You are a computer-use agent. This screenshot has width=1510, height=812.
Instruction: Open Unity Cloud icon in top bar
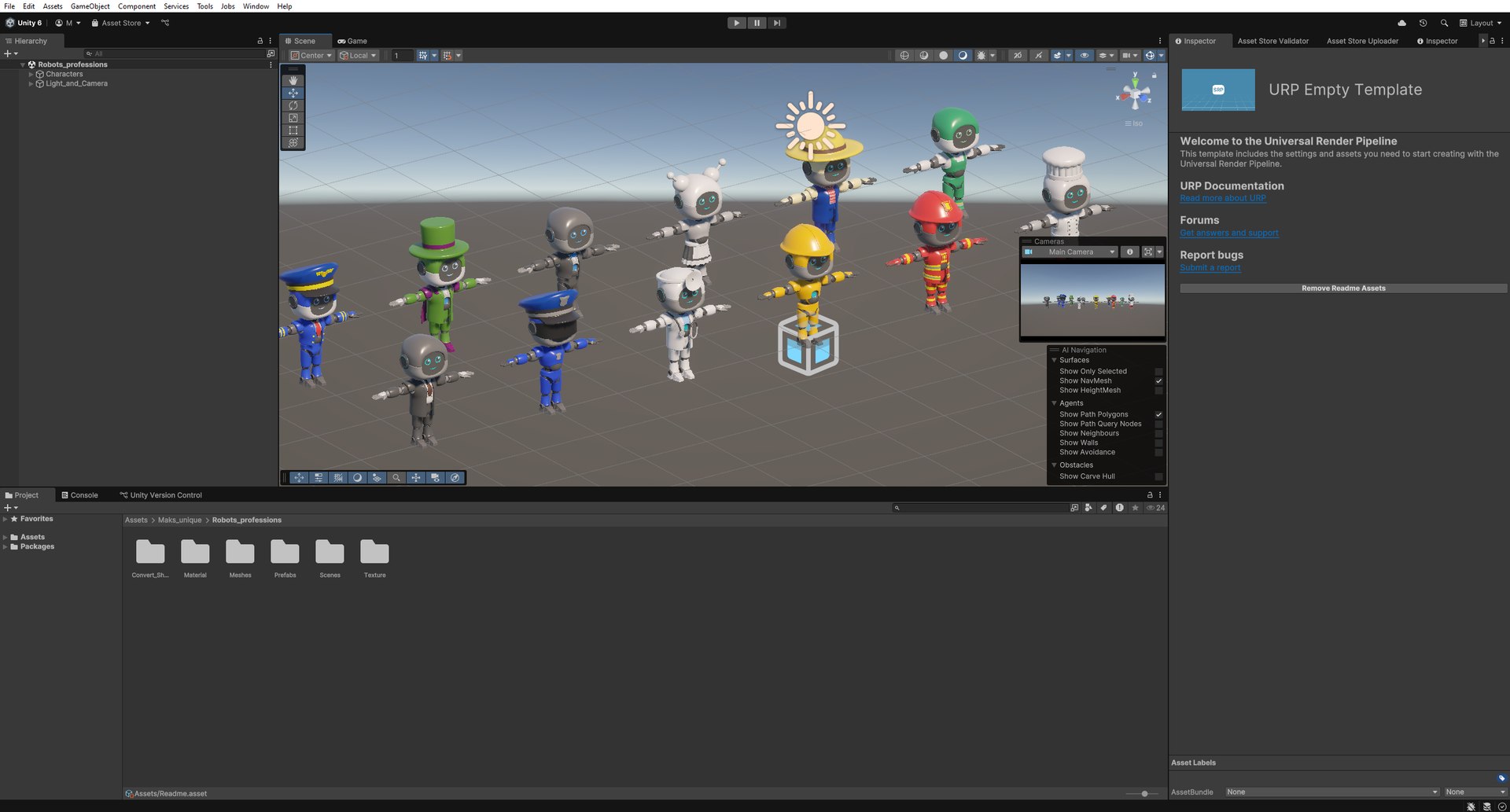pyautogui.click(x=1401, y=23)
